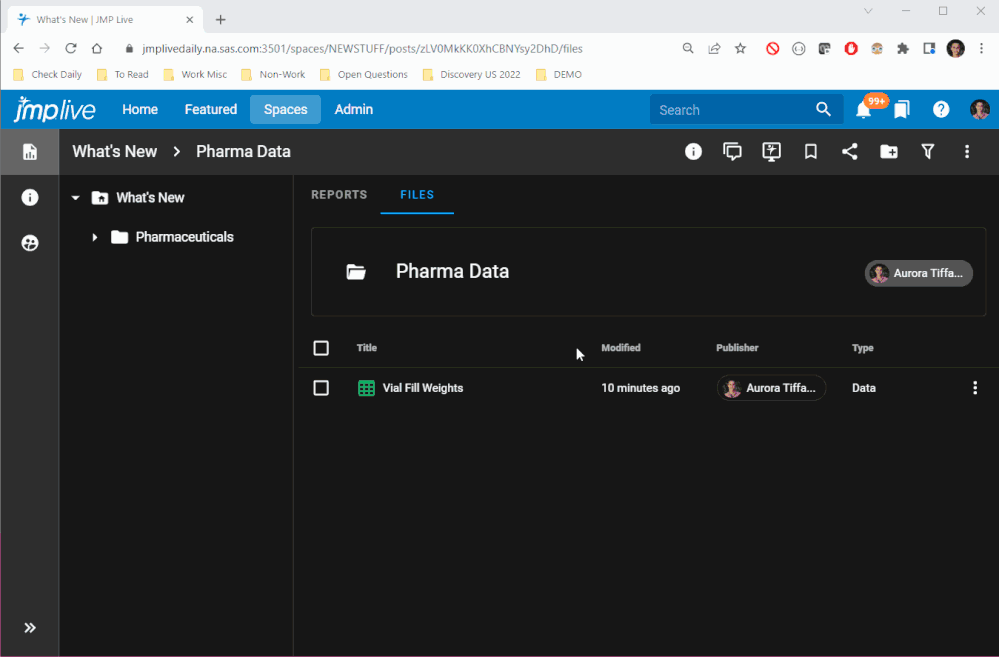Screen dimensions: 999x657
Task: Open the comments icon in toolbar
Action: click(732, 152)
